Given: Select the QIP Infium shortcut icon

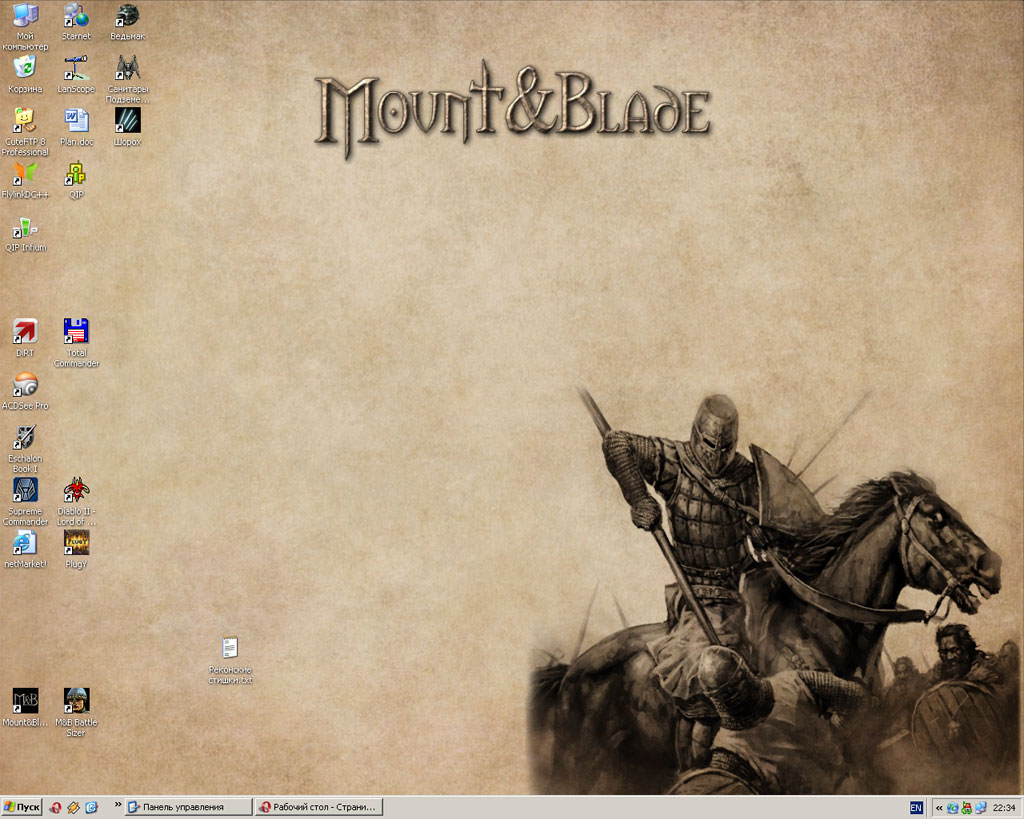Looking at the screenshot, I should (x=25, y=234).
